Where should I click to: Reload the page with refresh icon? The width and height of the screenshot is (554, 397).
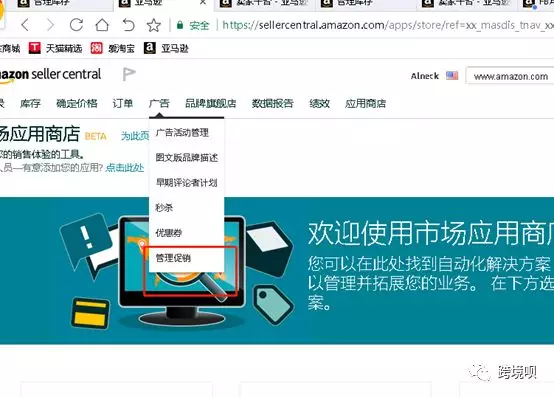click(76, 25)
